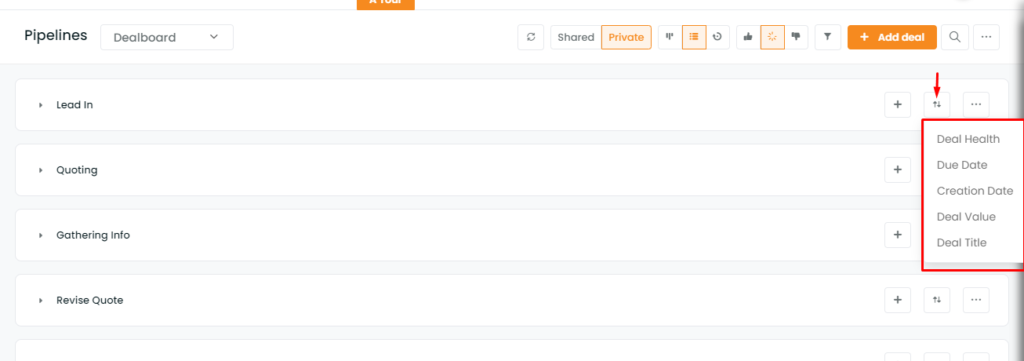
Task: Open more options for Lead In stage
Action: (976, 104)
